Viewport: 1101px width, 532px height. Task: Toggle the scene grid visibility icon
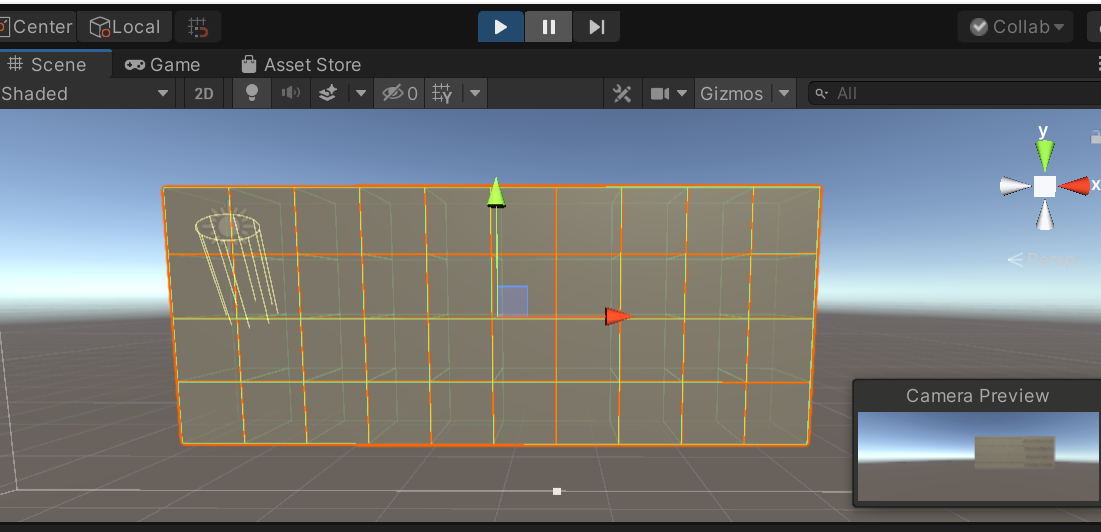coord(442,93)
